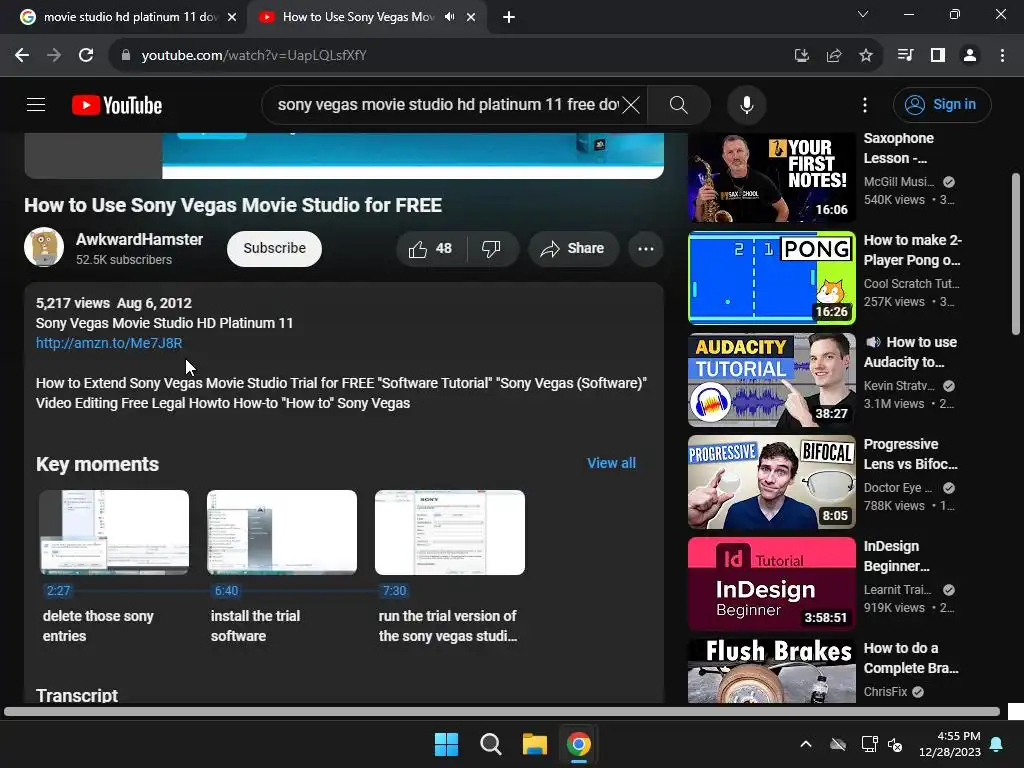Click View all key moments
Viewport: 1024px width, 768px height.
click(611, 463)
